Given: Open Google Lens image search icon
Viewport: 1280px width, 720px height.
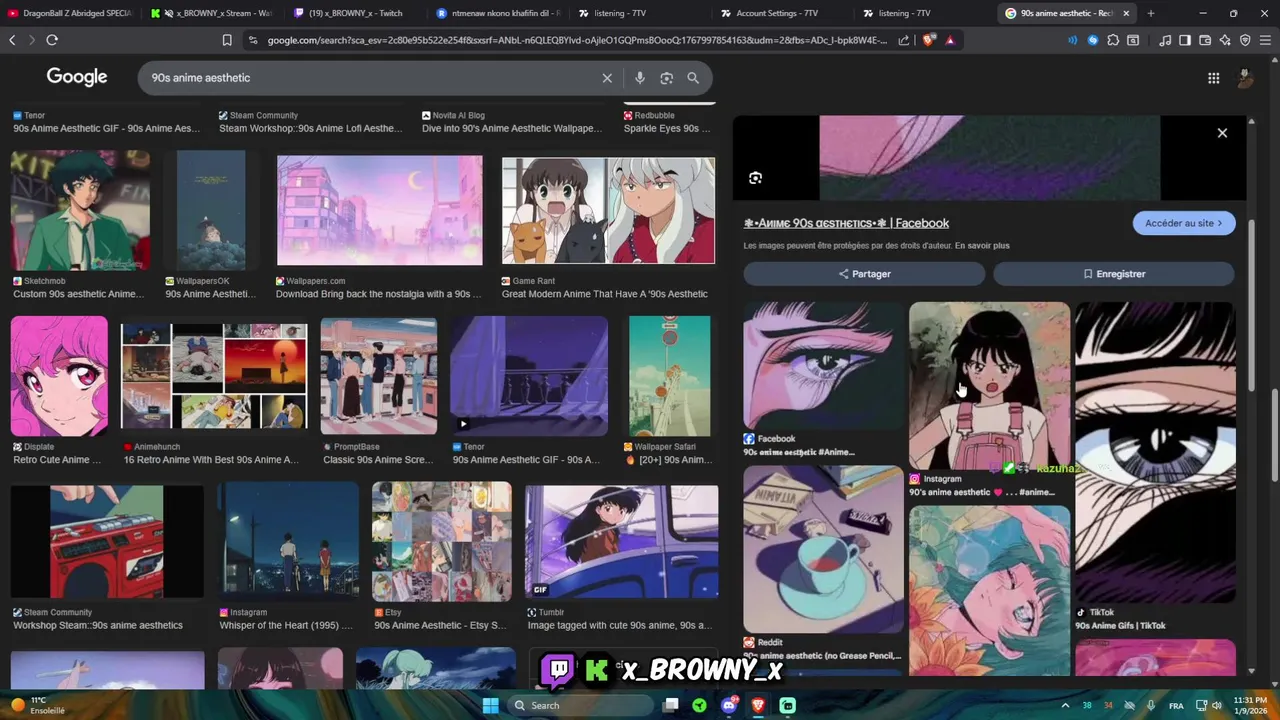Looking at the screenshot, I should [666, 78].
